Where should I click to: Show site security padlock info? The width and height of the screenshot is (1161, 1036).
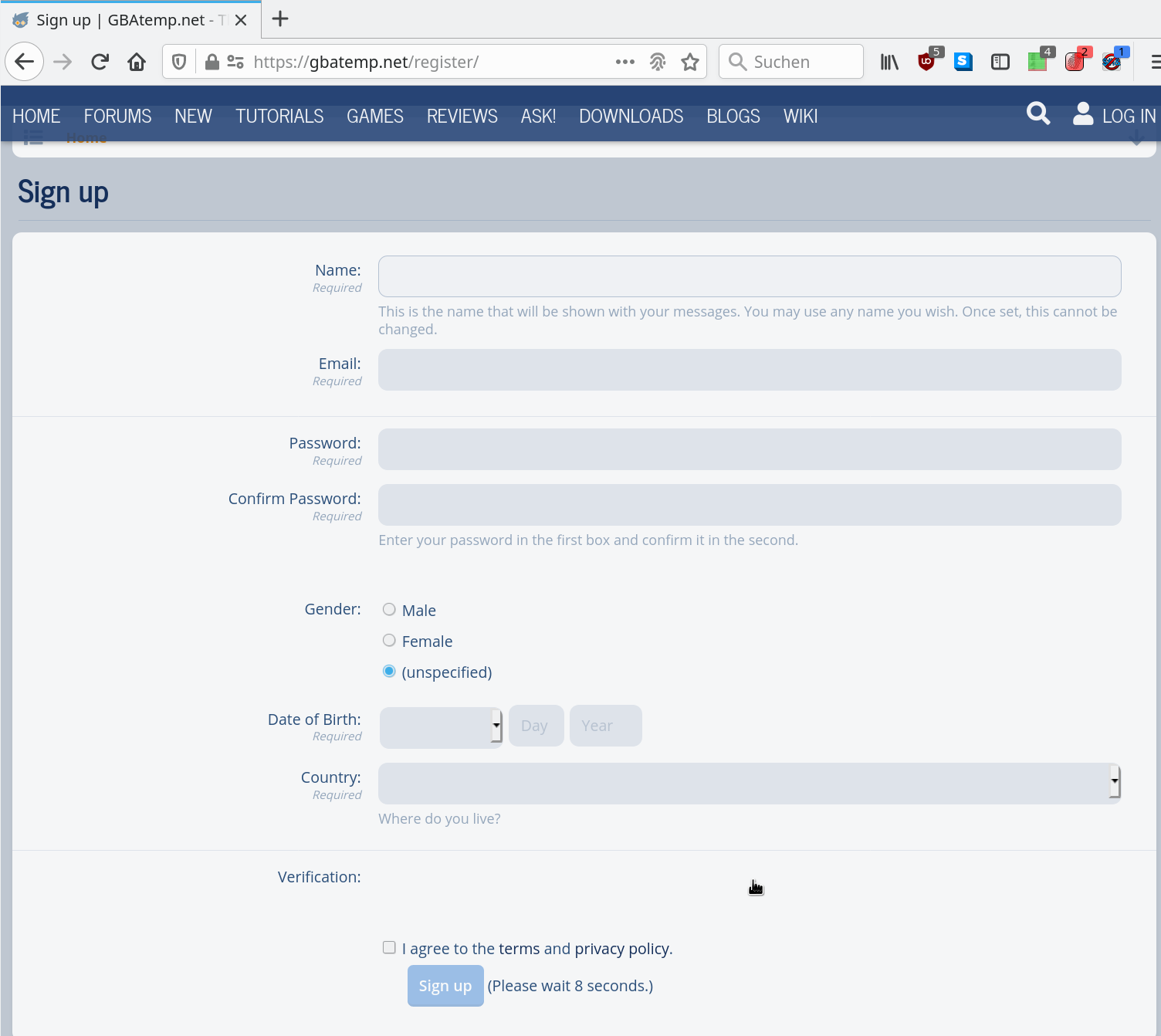(x=212, y=62)
